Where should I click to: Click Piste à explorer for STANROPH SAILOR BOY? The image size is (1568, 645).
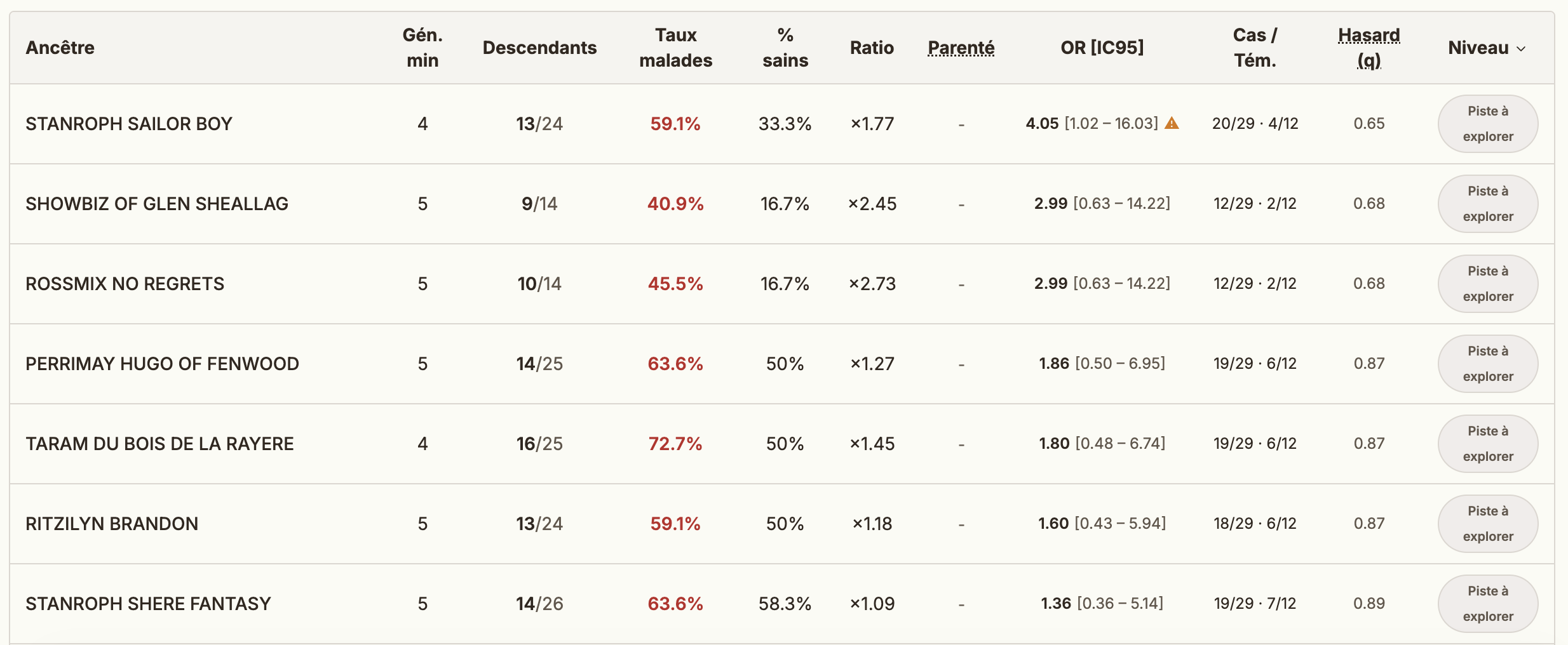pyautogui.click(x=1488, y=124)
